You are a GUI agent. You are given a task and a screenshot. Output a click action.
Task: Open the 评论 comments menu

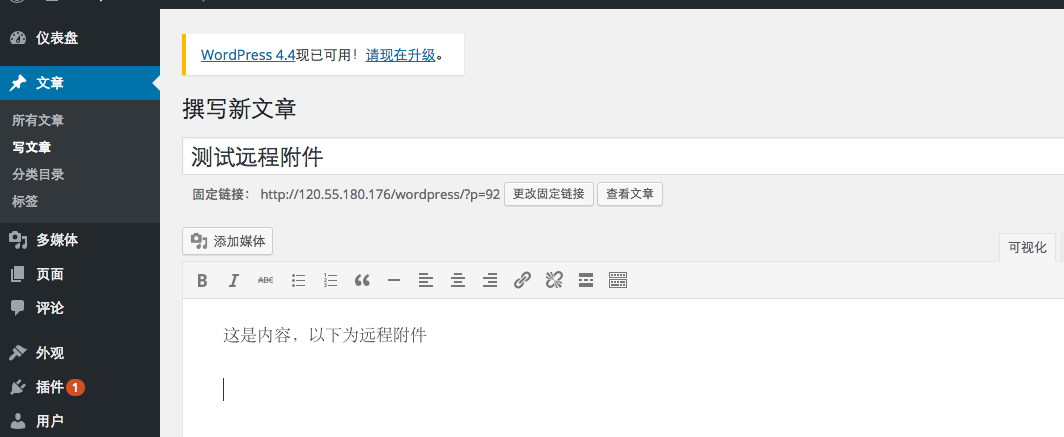point(79,308)
